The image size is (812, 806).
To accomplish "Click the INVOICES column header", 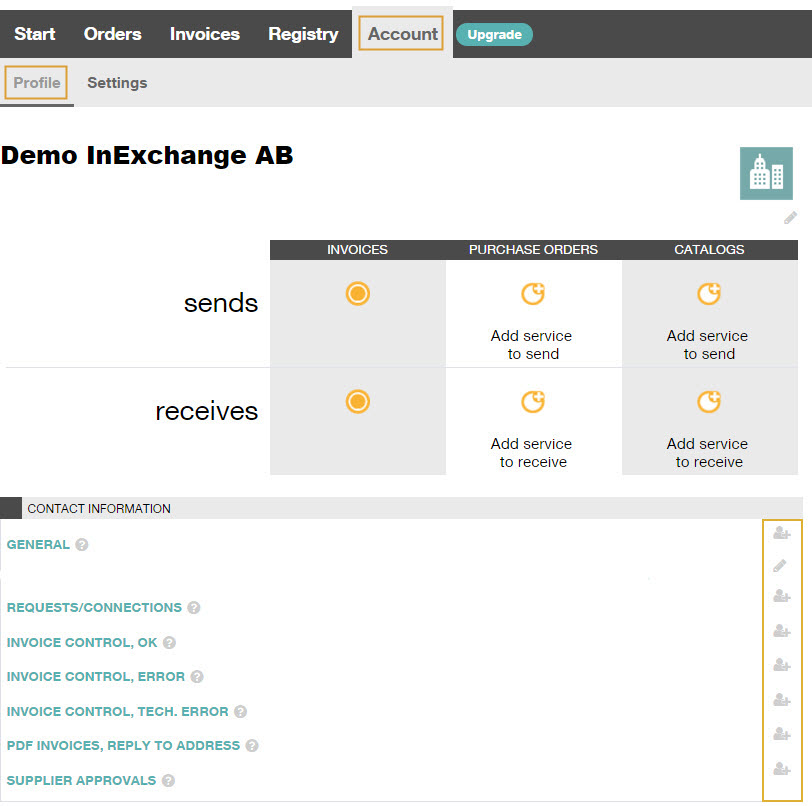I will coord(357,250).
